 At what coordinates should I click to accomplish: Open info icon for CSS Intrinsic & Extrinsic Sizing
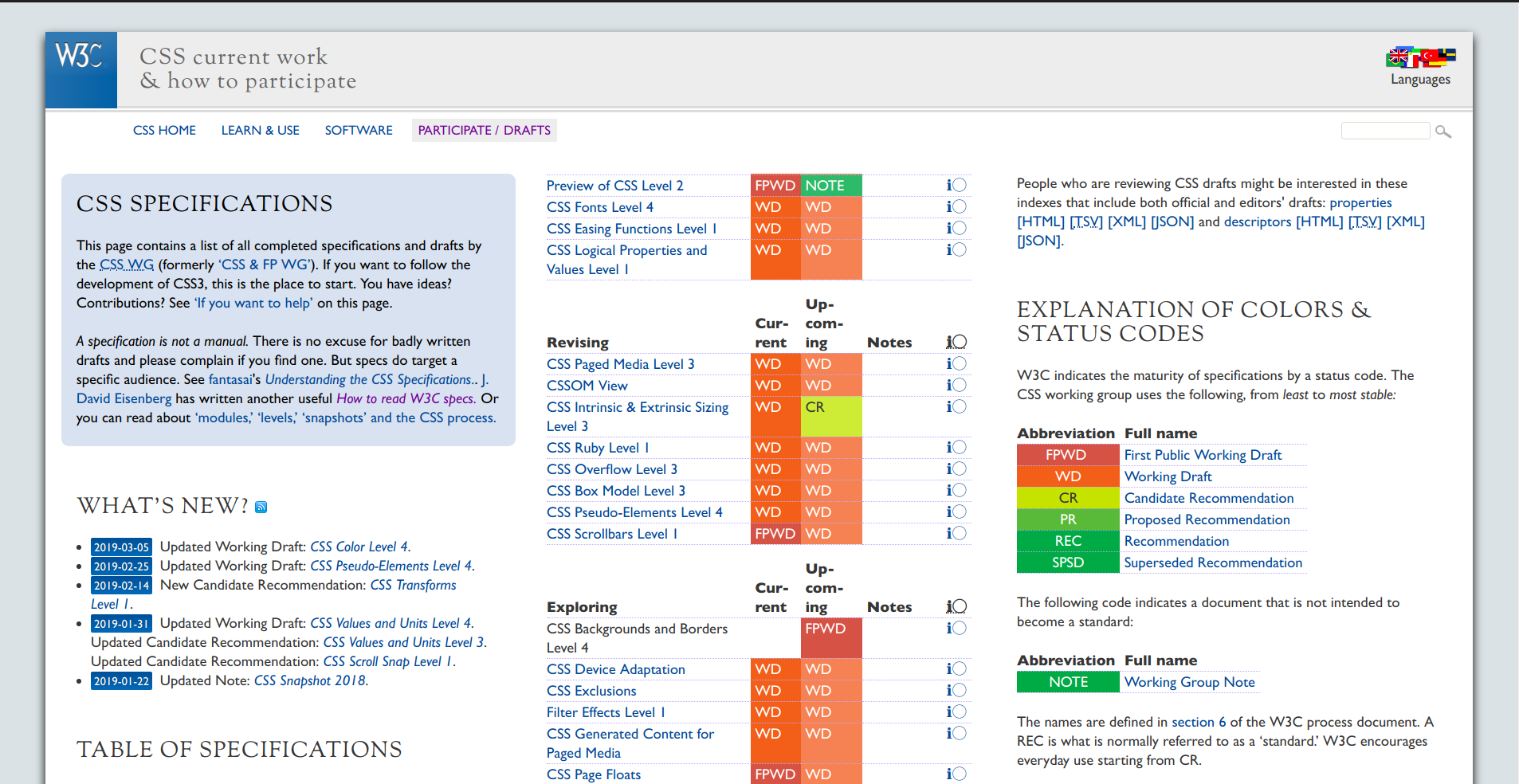point(956,406)
